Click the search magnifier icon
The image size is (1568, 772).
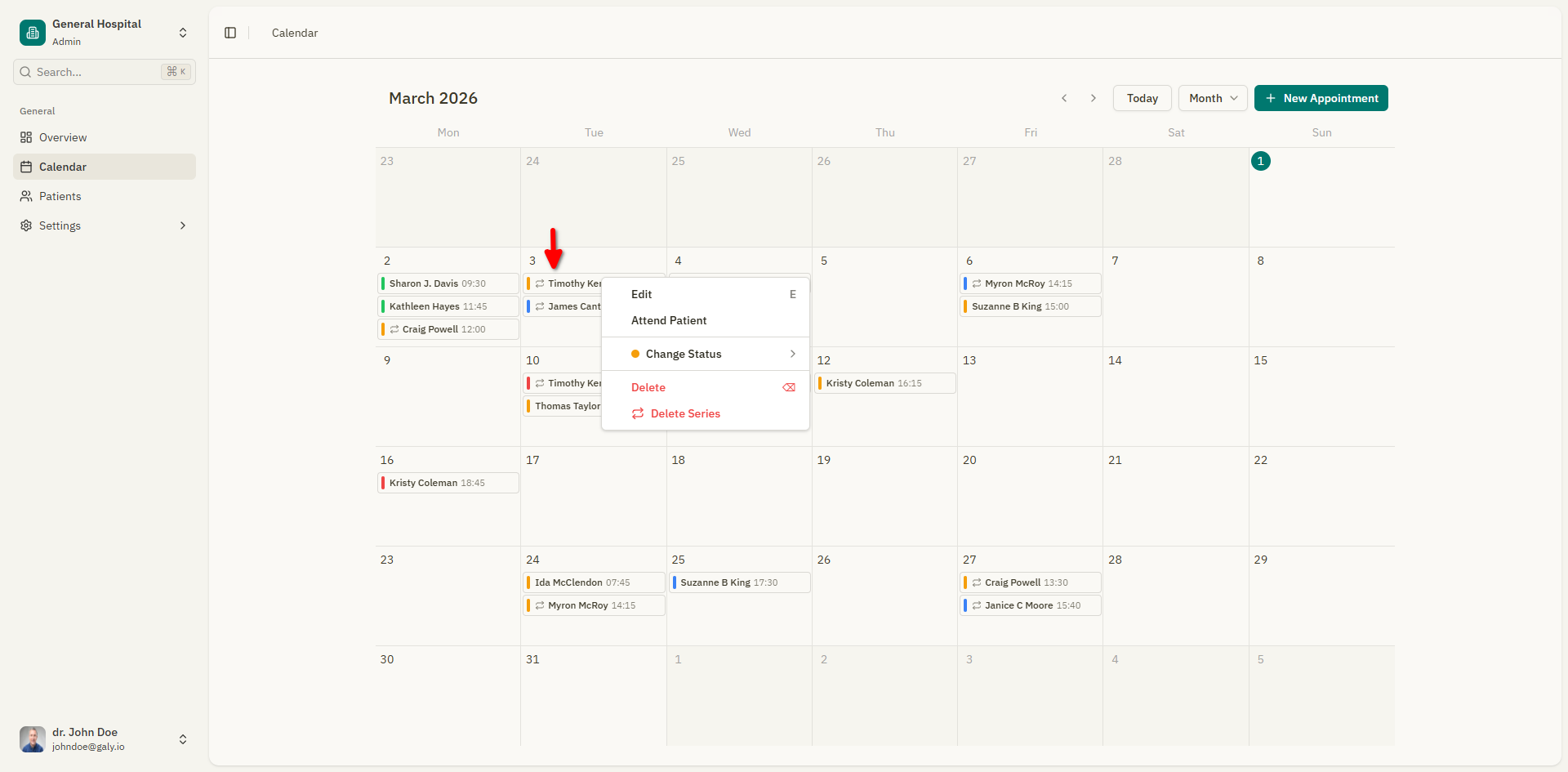pyautogui.click(x=24, y=72)
